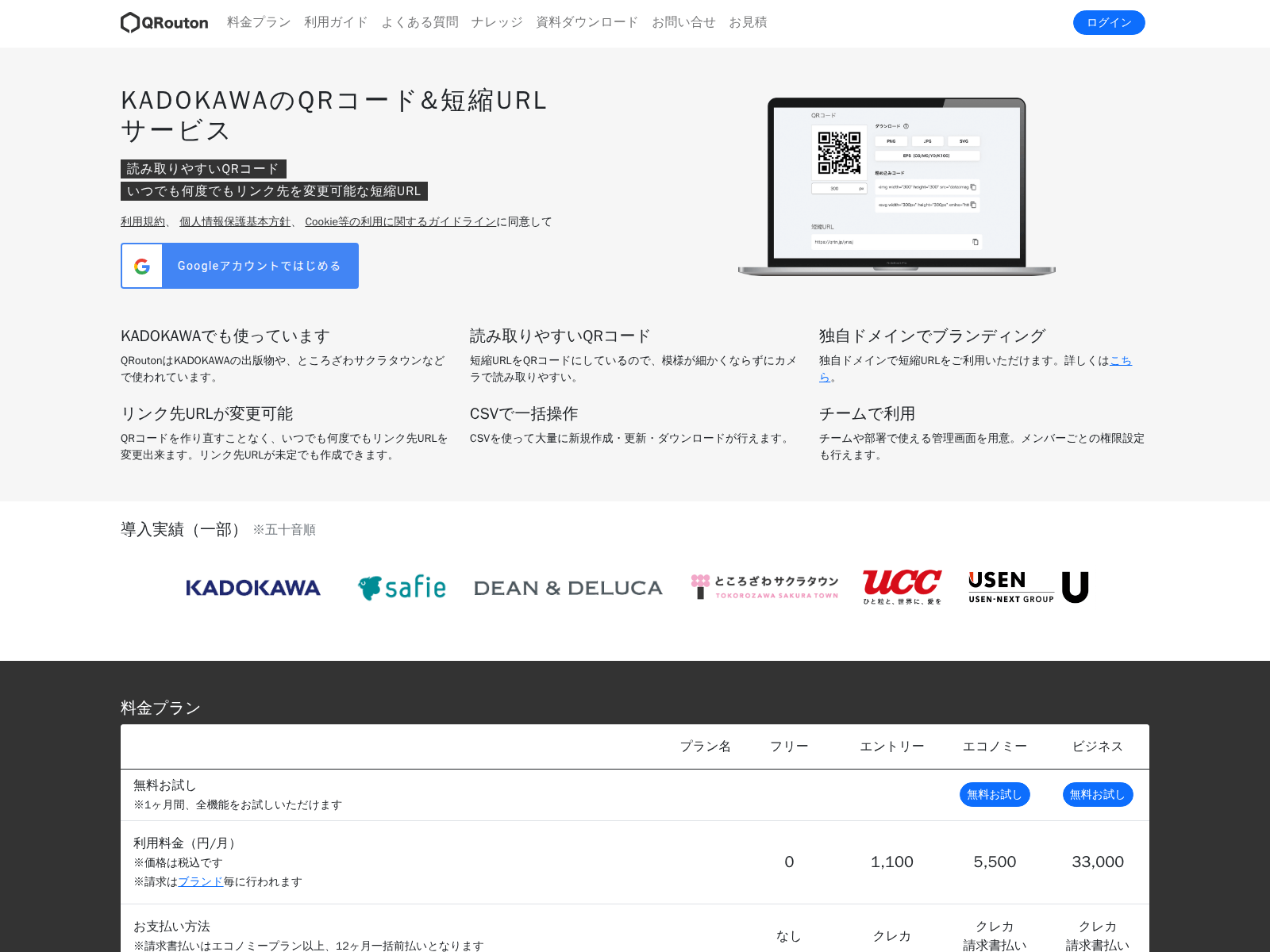Open the Cookie等の利用に関するガイドライン link
This screenshot has height=952, width=1270.
[x=401, y=221]
